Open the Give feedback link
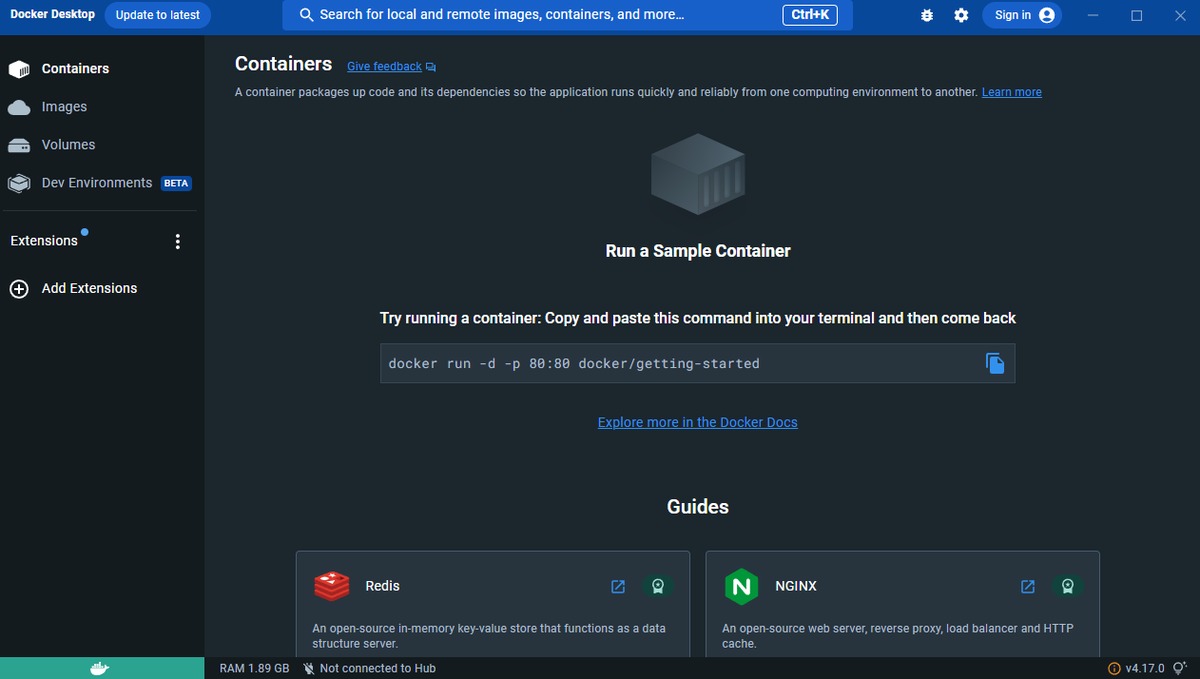Screen dimensions: 1200x679 [384, 67]
